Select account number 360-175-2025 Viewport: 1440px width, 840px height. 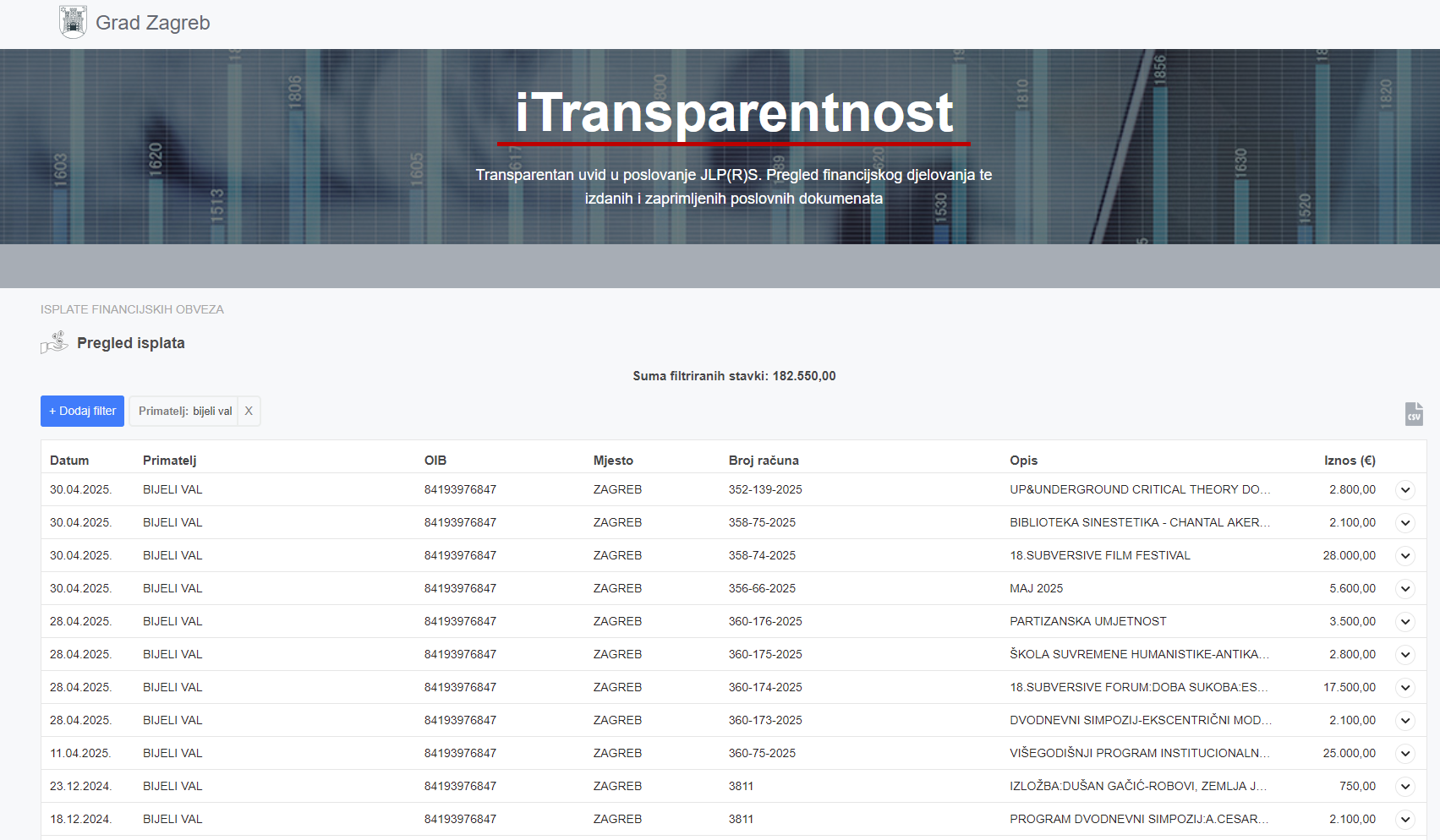pyautogui.click(x=765, y=654)
